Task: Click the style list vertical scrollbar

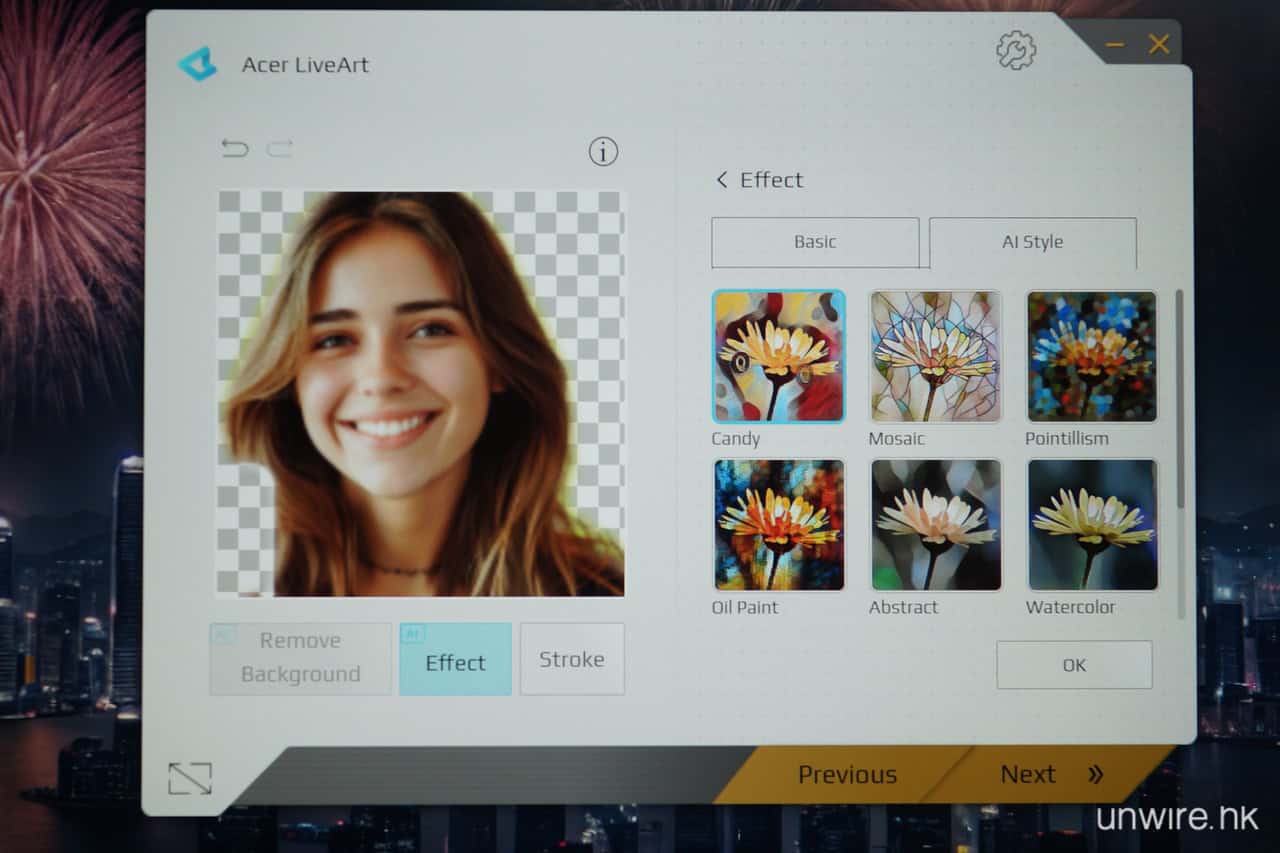Action: 1180,400
